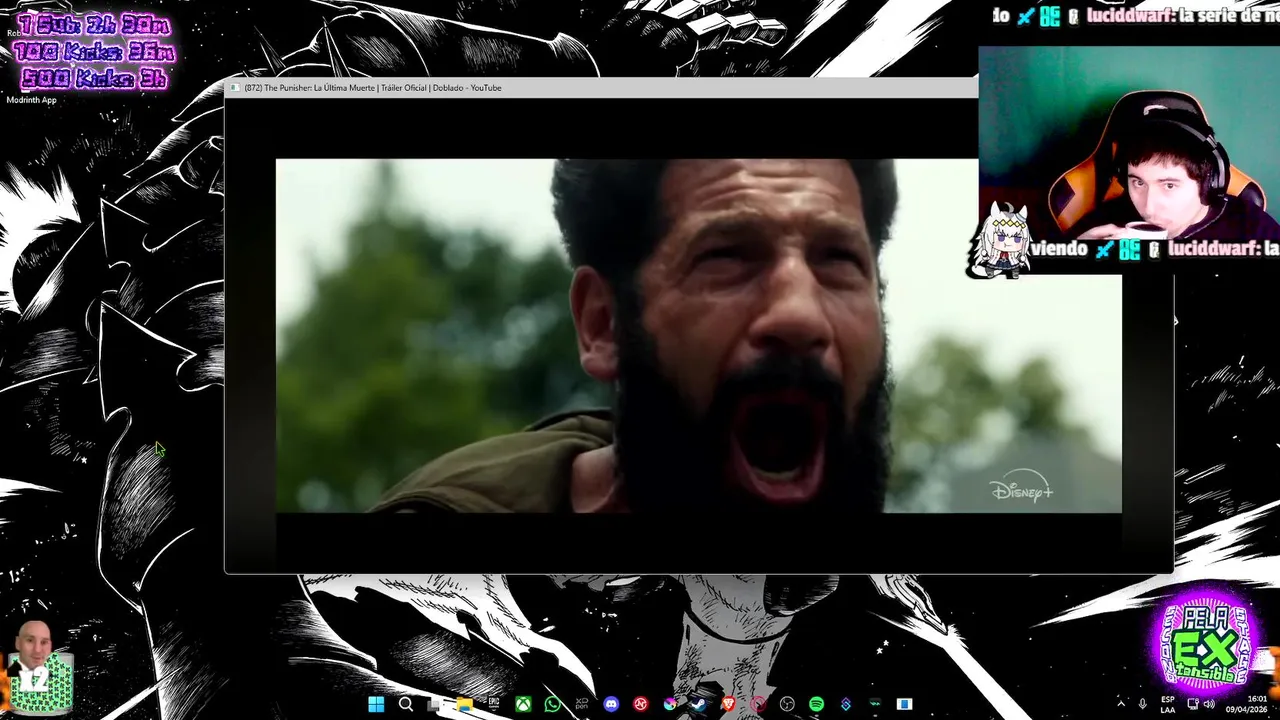Open taskbar Search magnifier
The width and height of the screenshot is (1280, 720).
pos(406,704)
